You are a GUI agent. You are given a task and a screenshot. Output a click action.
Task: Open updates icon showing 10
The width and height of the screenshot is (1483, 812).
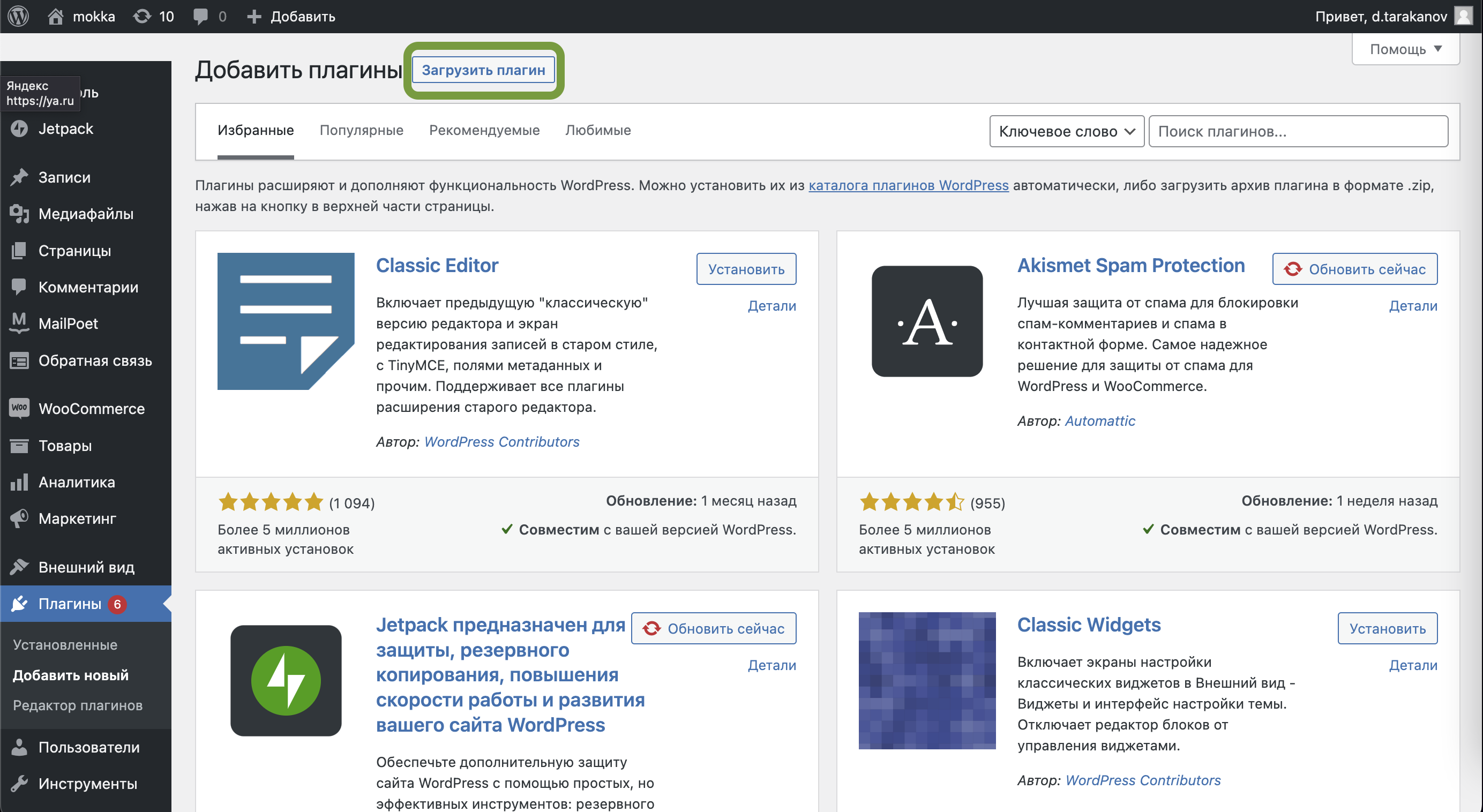point(141,16)
